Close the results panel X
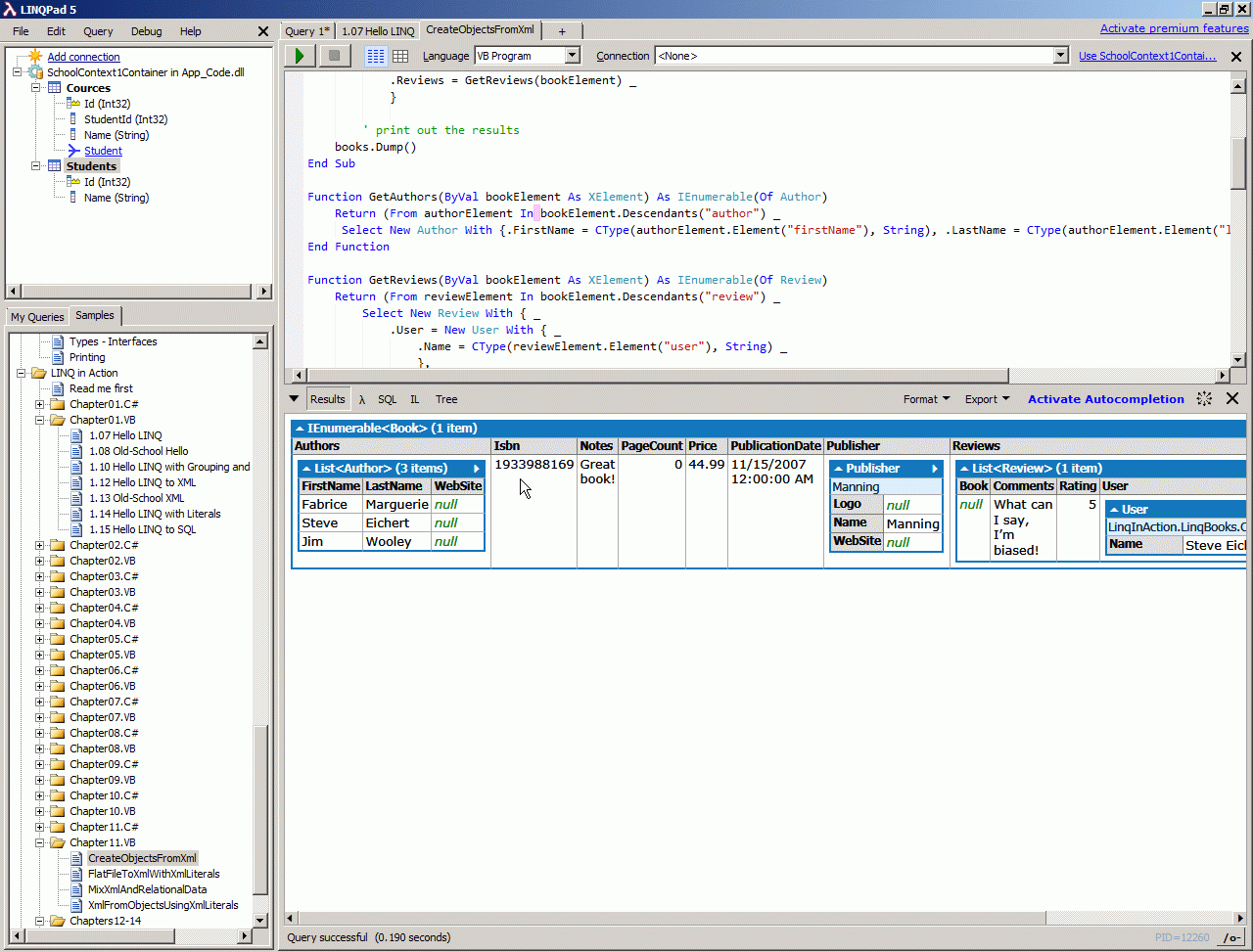The height and width of the screenshot is (952, 1253). (x=1232, y=398)
